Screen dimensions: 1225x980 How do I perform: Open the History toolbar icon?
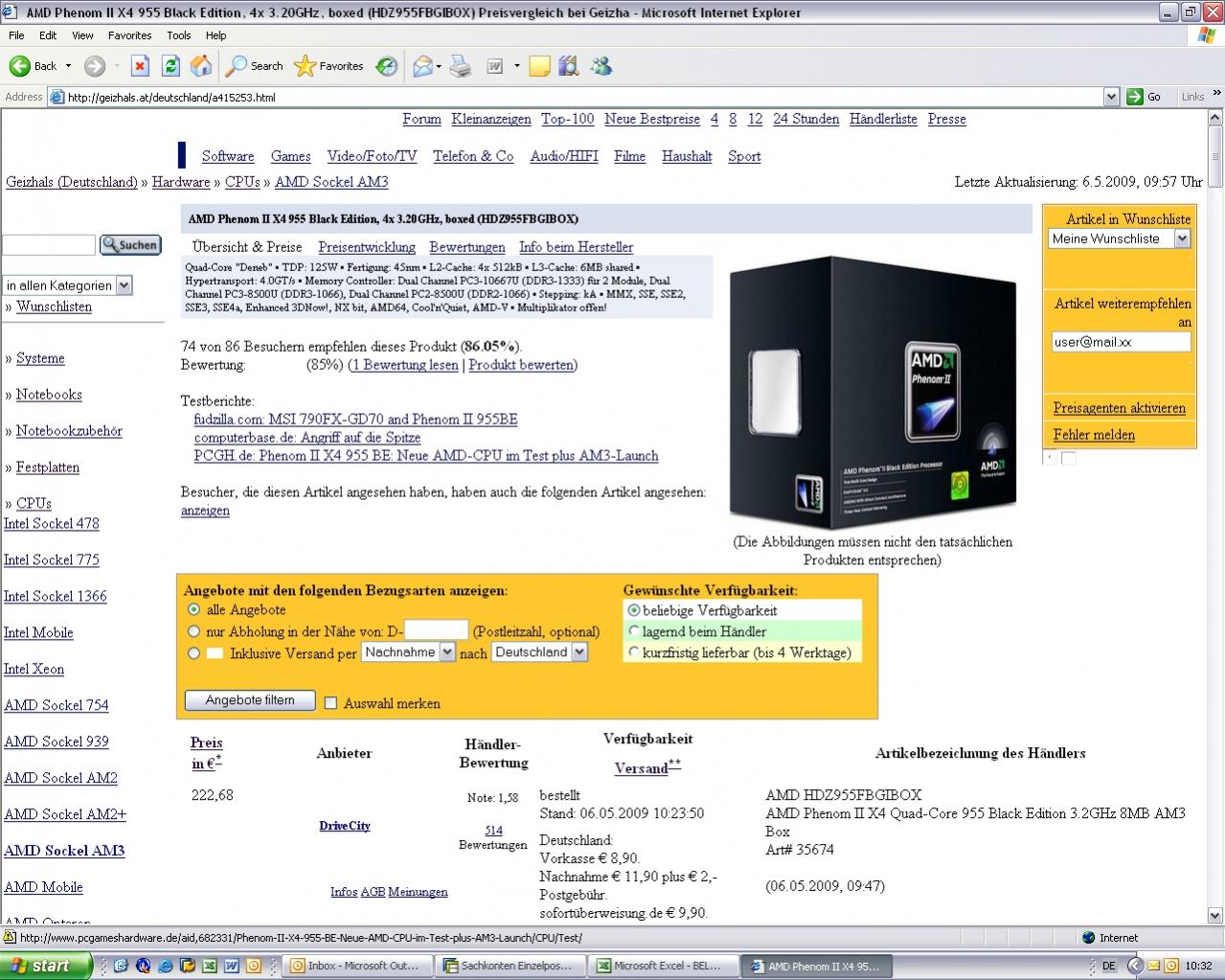click(x=387, y=66)
